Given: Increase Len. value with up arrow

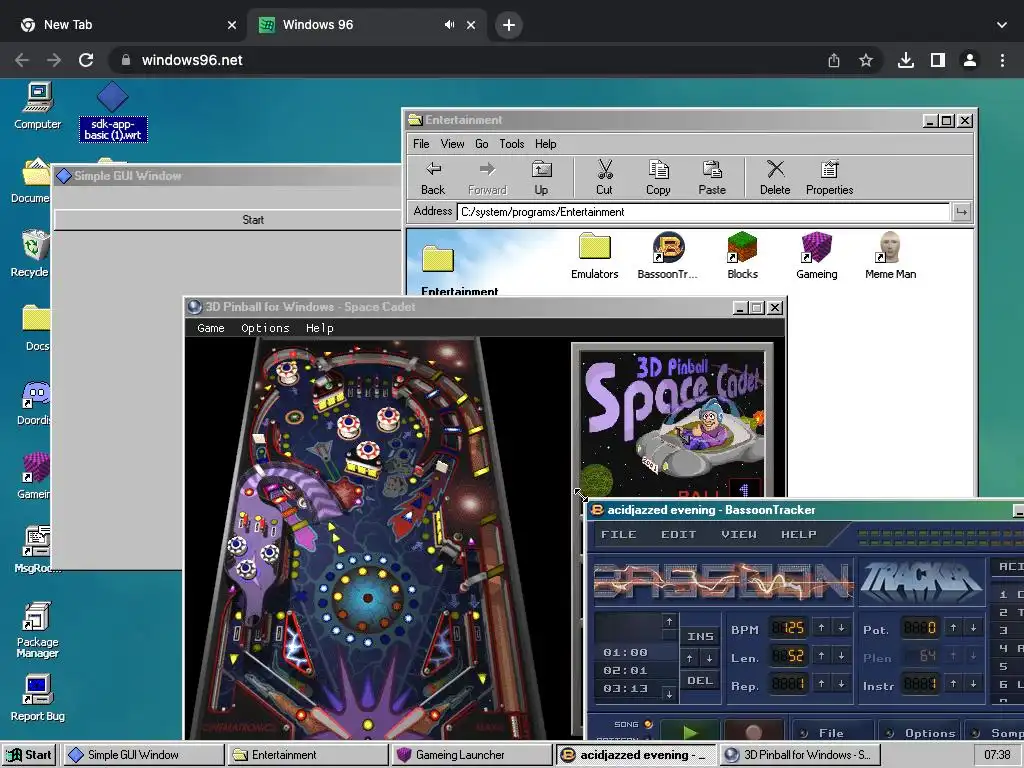Looking at the screenshot, I should [x=822, y=655].
